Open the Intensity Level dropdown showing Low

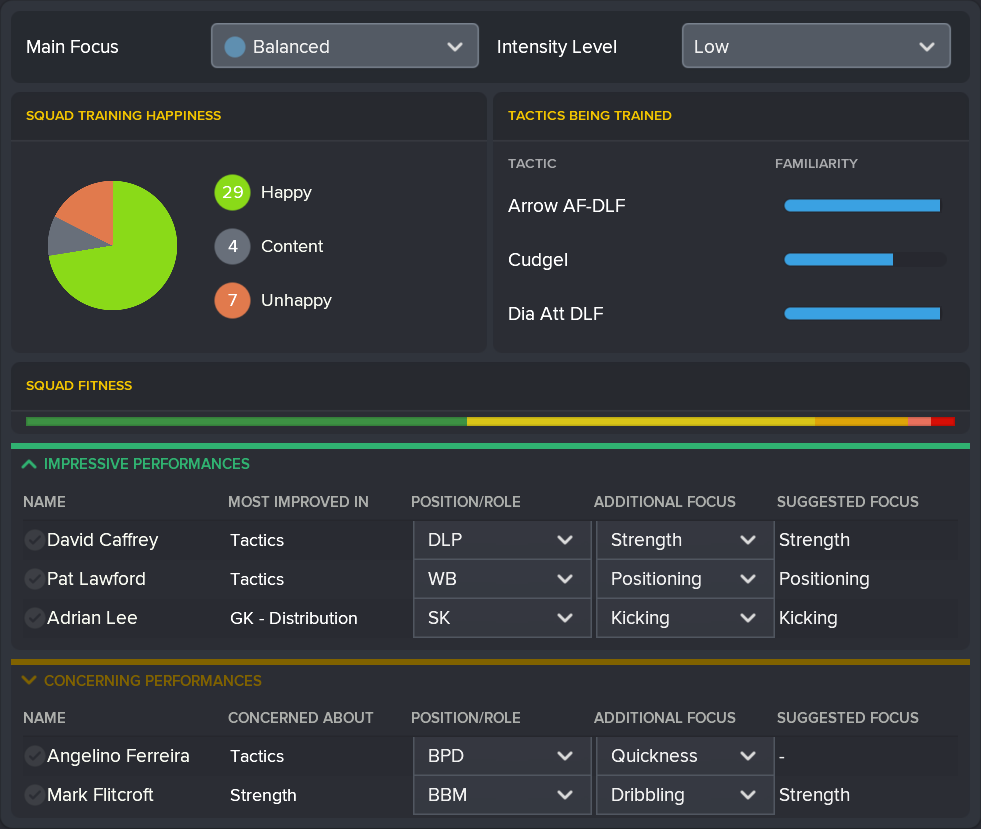tap(815, 45)
